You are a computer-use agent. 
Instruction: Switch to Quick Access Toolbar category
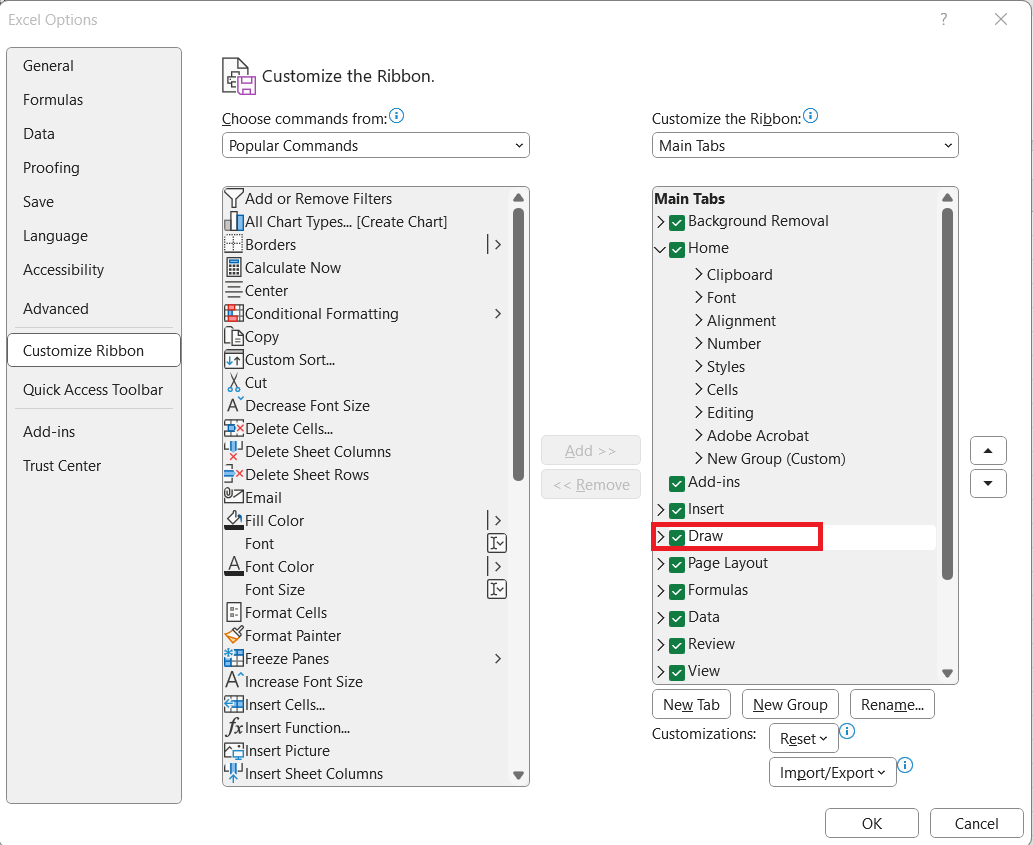[93, 389]
